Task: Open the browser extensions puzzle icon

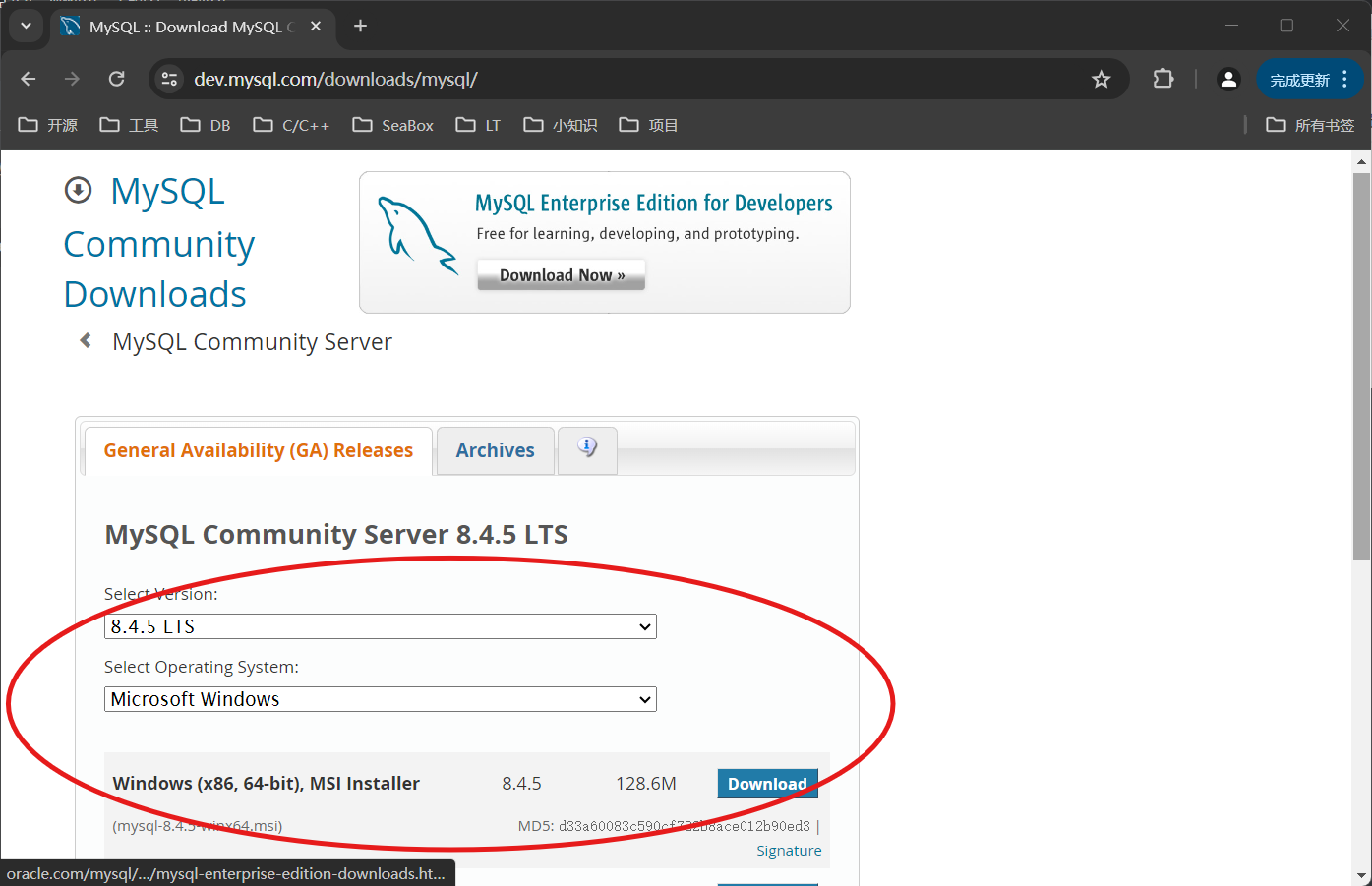Action: [1163, 79]
